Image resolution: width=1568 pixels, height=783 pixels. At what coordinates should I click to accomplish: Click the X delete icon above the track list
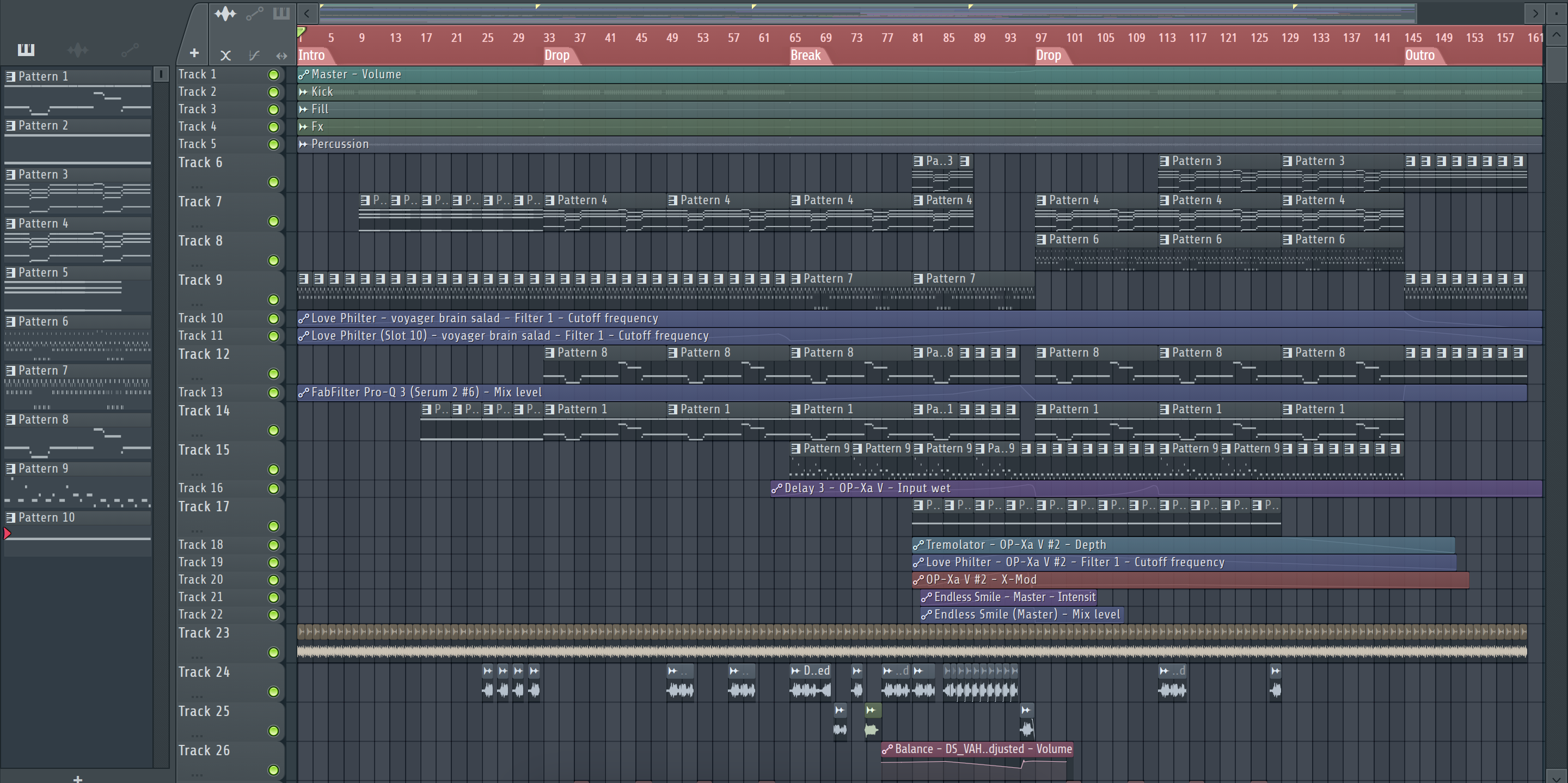[225, 56]
